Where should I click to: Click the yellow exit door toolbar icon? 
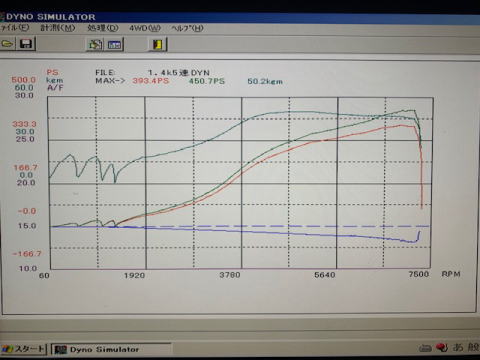click(157, 44)
